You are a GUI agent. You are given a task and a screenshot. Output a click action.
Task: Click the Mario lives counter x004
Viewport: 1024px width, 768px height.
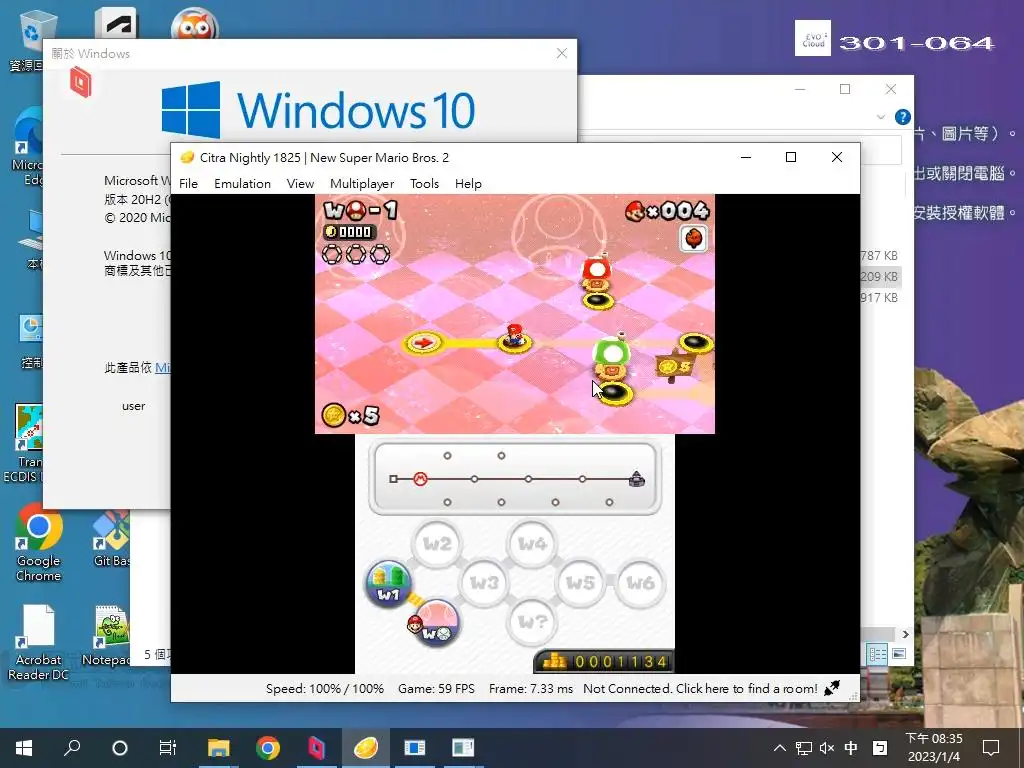[x=666, y=210]
